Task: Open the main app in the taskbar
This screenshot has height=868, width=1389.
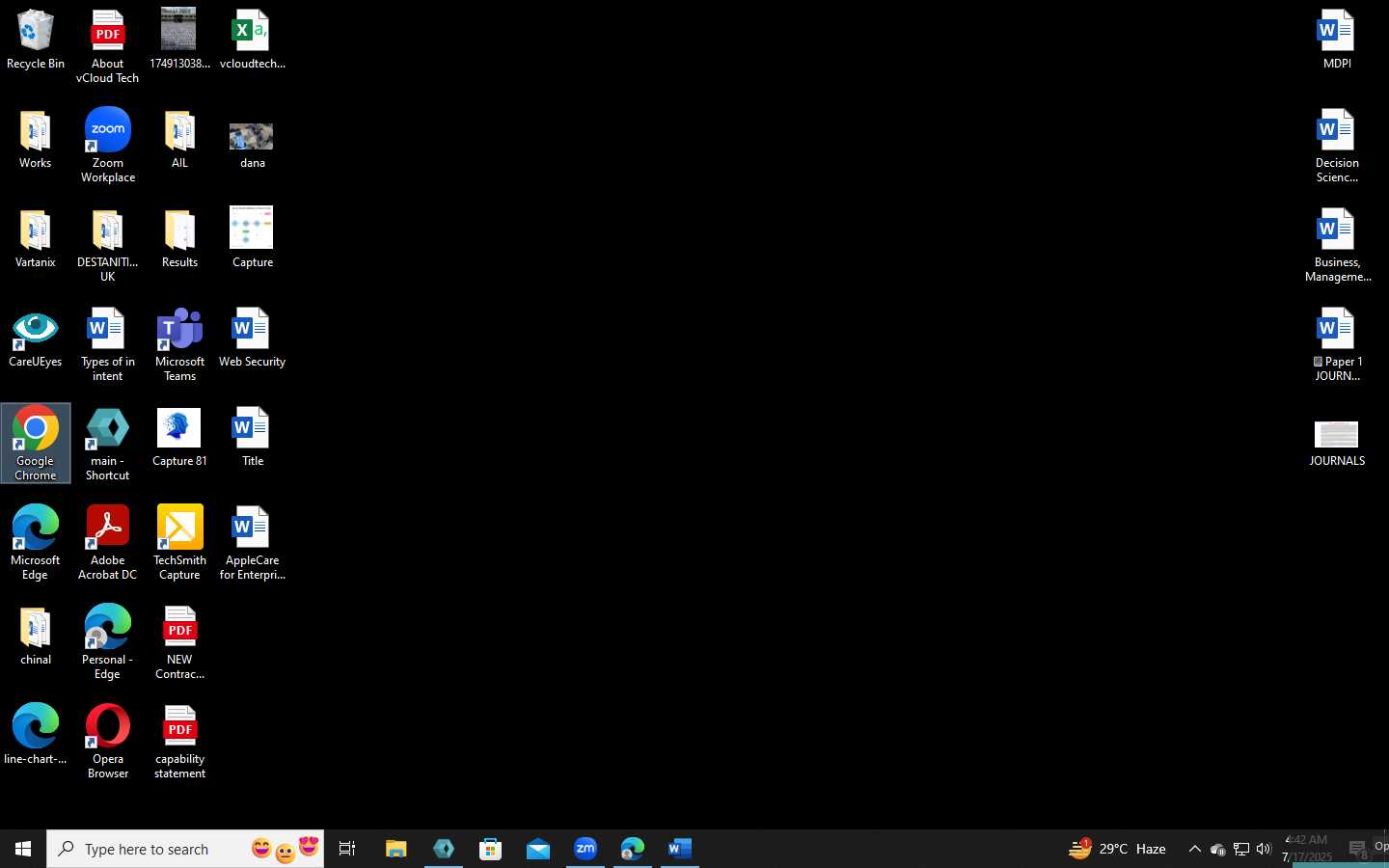Action: point(444,849)
